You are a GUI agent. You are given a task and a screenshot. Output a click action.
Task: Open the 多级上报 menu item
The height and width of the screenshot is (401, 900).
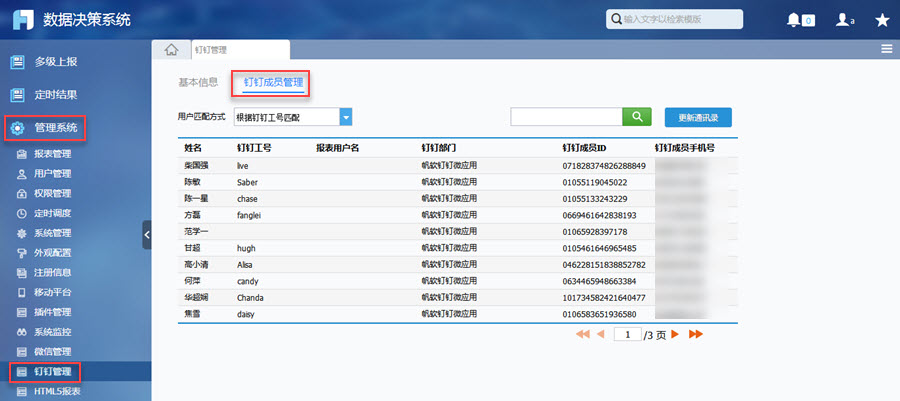tap(56, 62)
